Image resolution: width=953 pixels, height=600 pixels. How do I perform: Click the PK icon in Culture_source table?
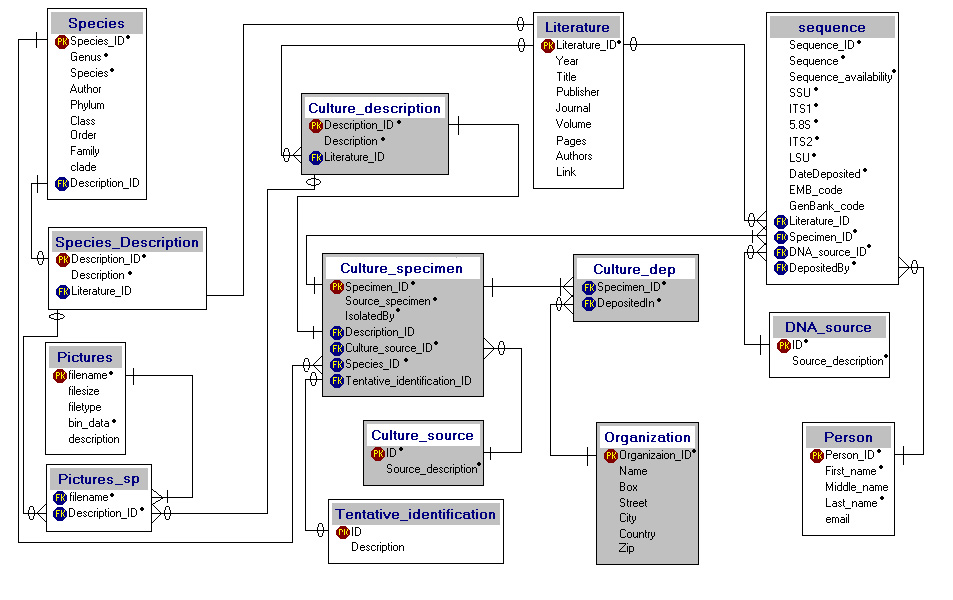[x=377, y=453]
